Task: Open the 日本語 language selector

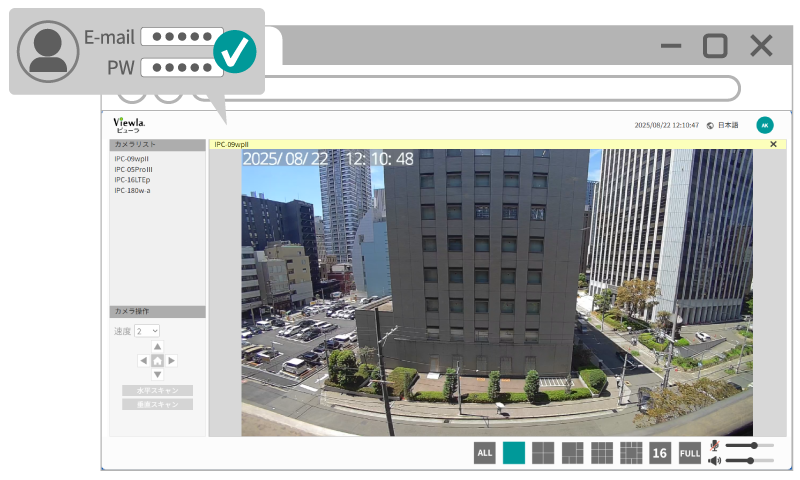Action: (x=722, y=125)
